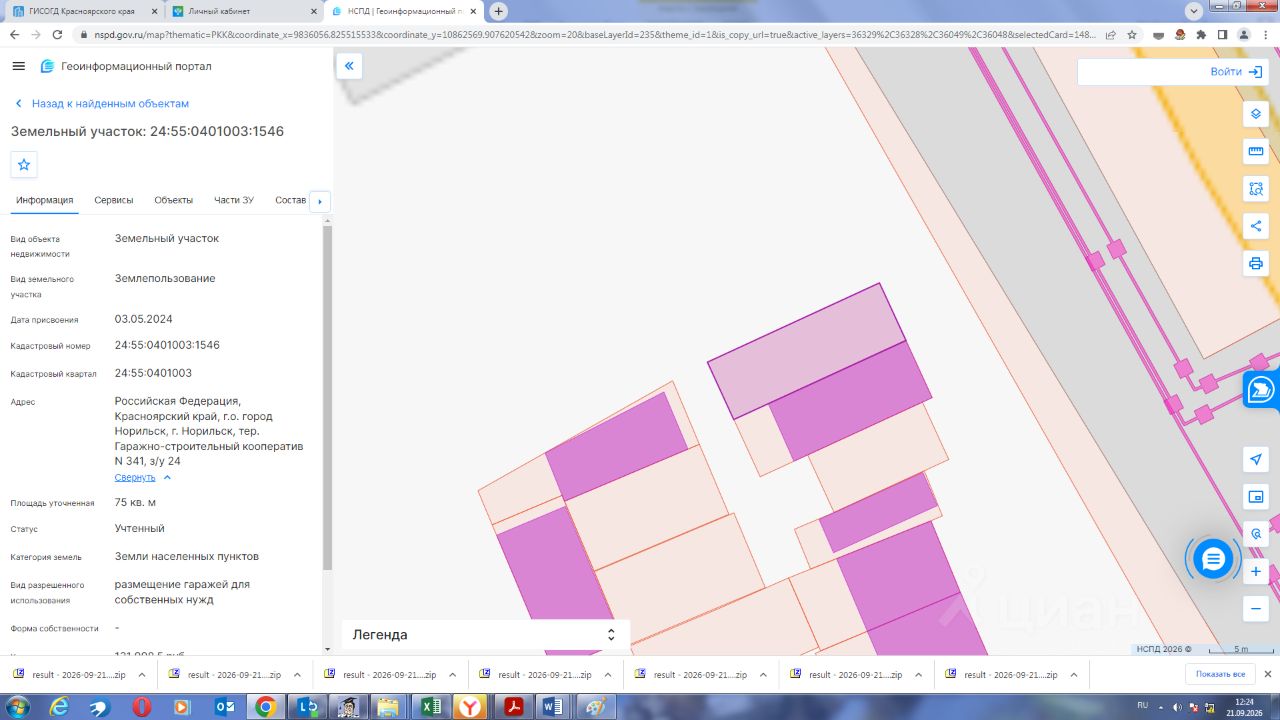Screen dimensions: 1280x720
Task: Click the info panel vertical scrollbar
Action: click(x=327, y=400)
